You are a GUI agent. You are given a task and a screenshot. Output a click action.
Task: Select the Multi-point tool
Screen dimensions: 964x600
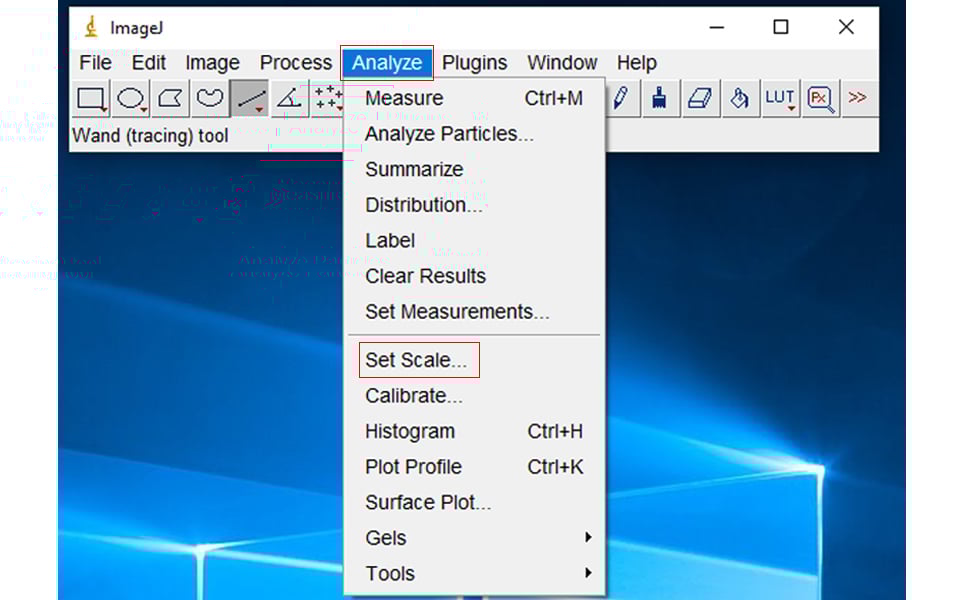pos(327,98)
